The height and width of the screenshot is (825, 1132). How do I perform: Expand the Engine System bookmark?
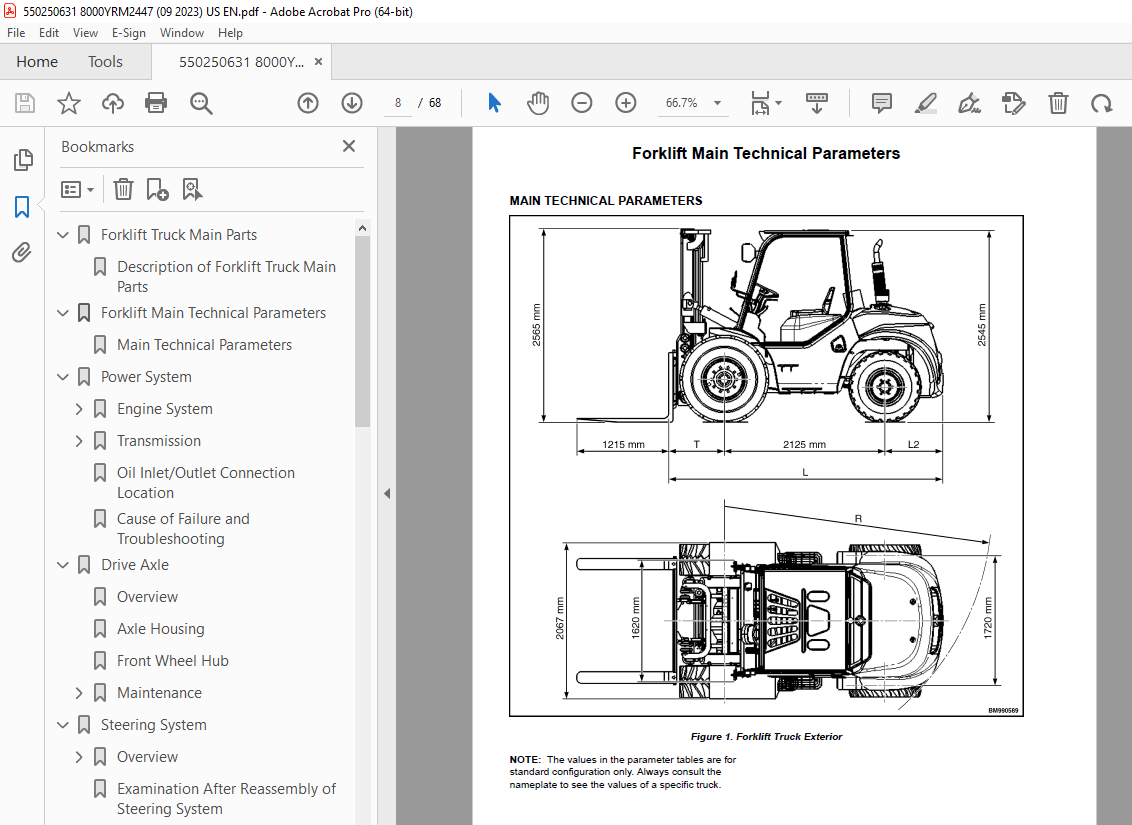click(79, 409)
